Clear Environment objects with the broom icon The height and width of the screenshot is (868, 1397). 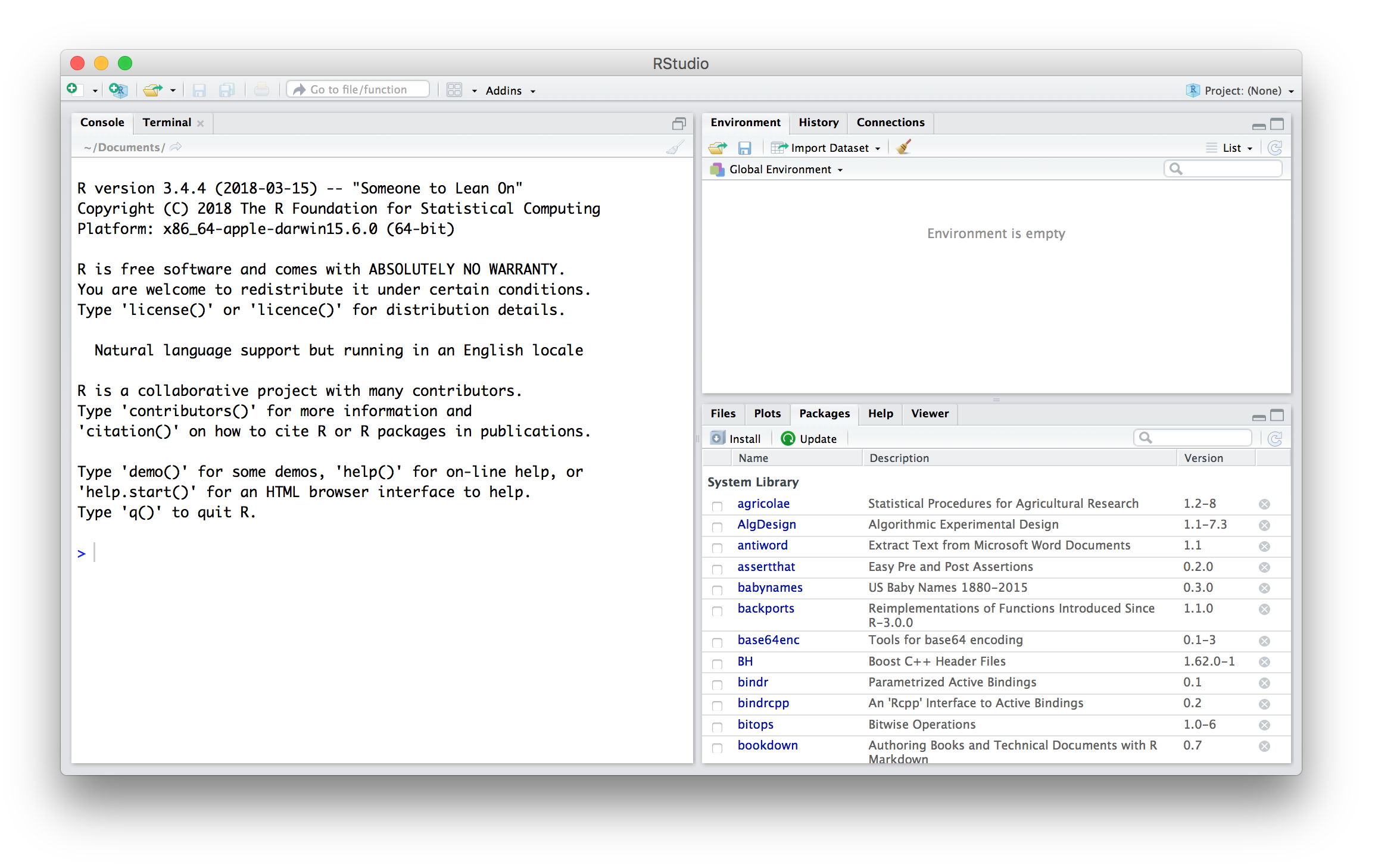click(903, 147)
